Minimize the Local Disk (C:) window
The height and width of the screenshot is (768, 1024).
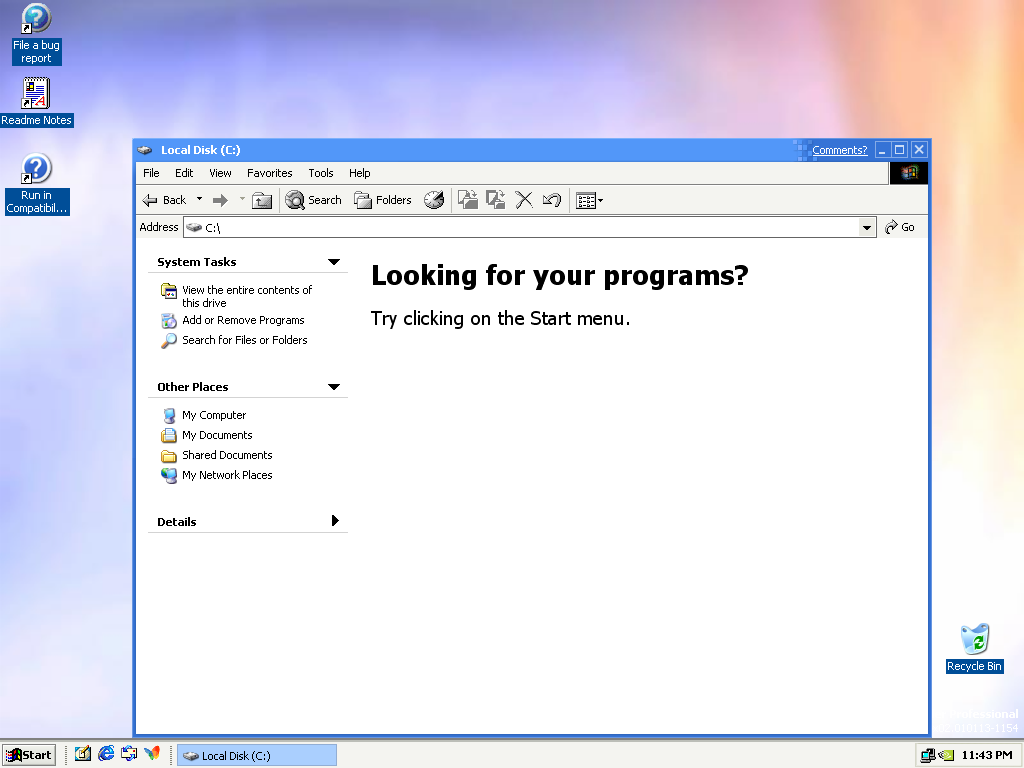click(882, 150)
